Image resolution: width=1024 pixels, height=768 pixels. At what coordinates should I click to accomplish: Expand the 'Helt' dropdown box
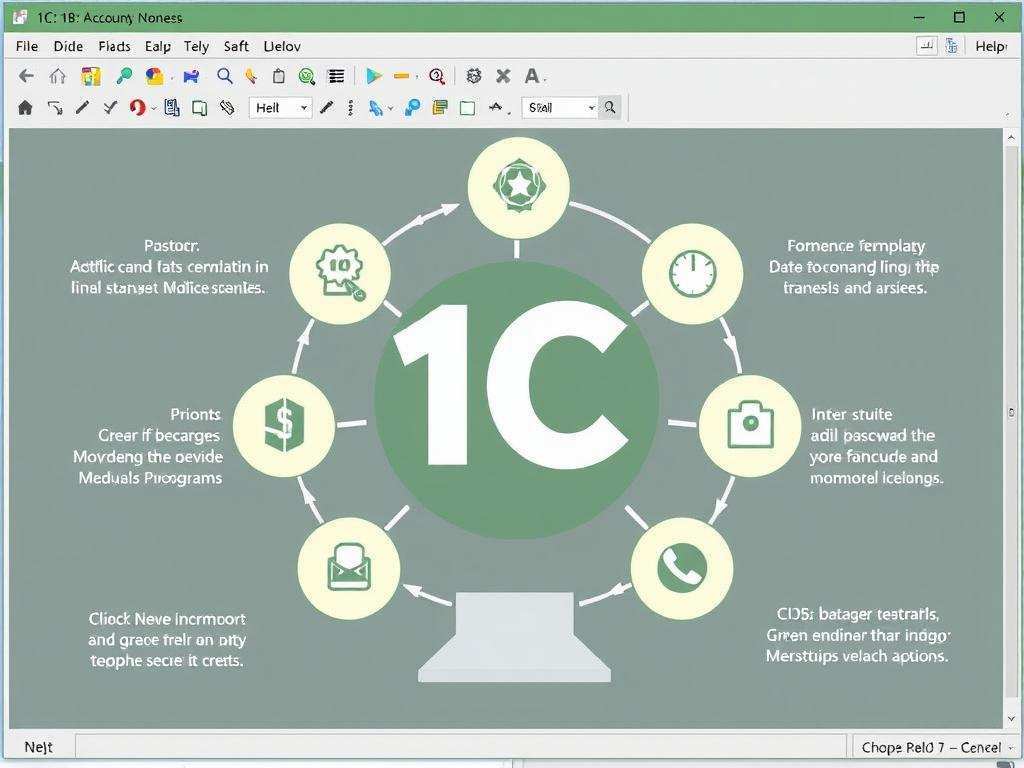(x=304, y=108)
